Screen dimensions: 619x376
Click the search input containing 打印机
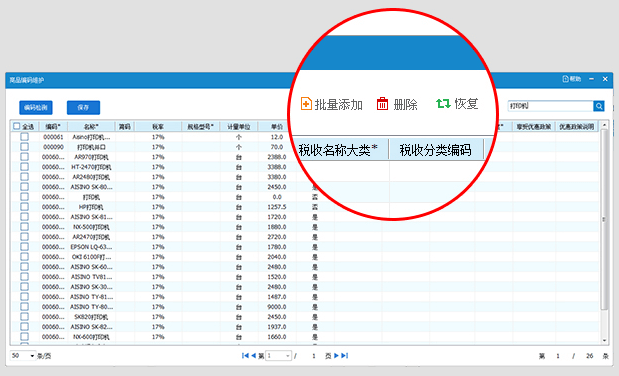(551, 106)
